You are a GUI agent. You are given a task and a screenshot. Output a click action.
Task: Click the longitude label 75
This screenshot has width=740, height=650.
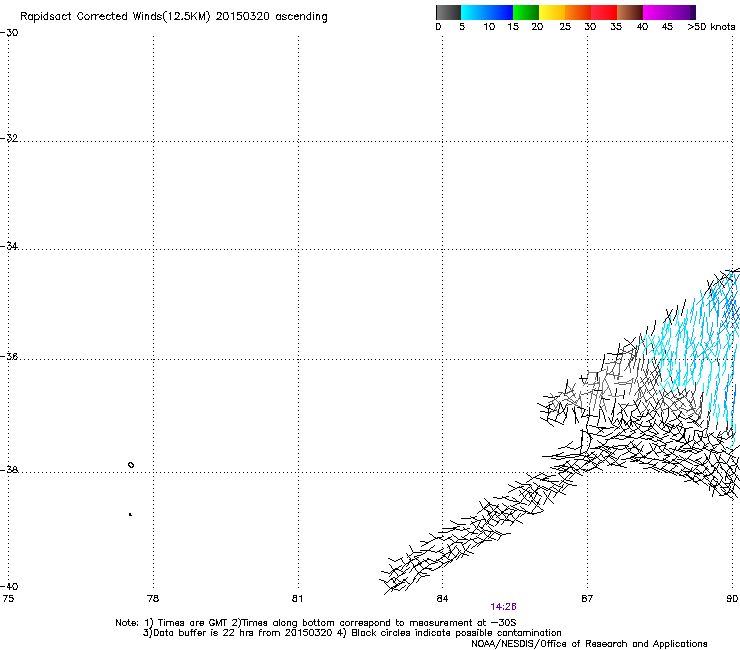[8, 599]
